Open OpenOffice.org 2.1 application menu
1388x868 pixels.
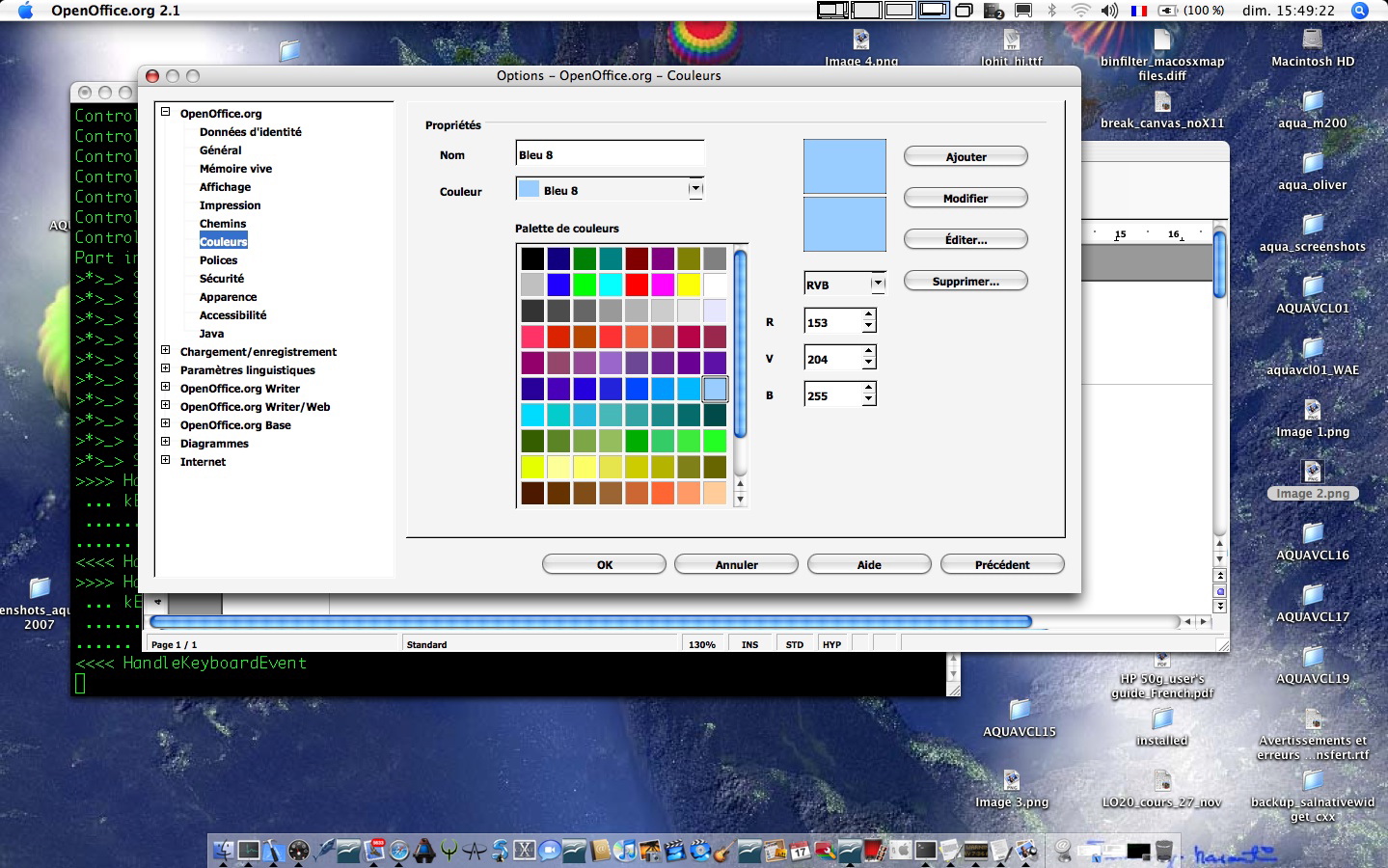click(x=116, y=11)
